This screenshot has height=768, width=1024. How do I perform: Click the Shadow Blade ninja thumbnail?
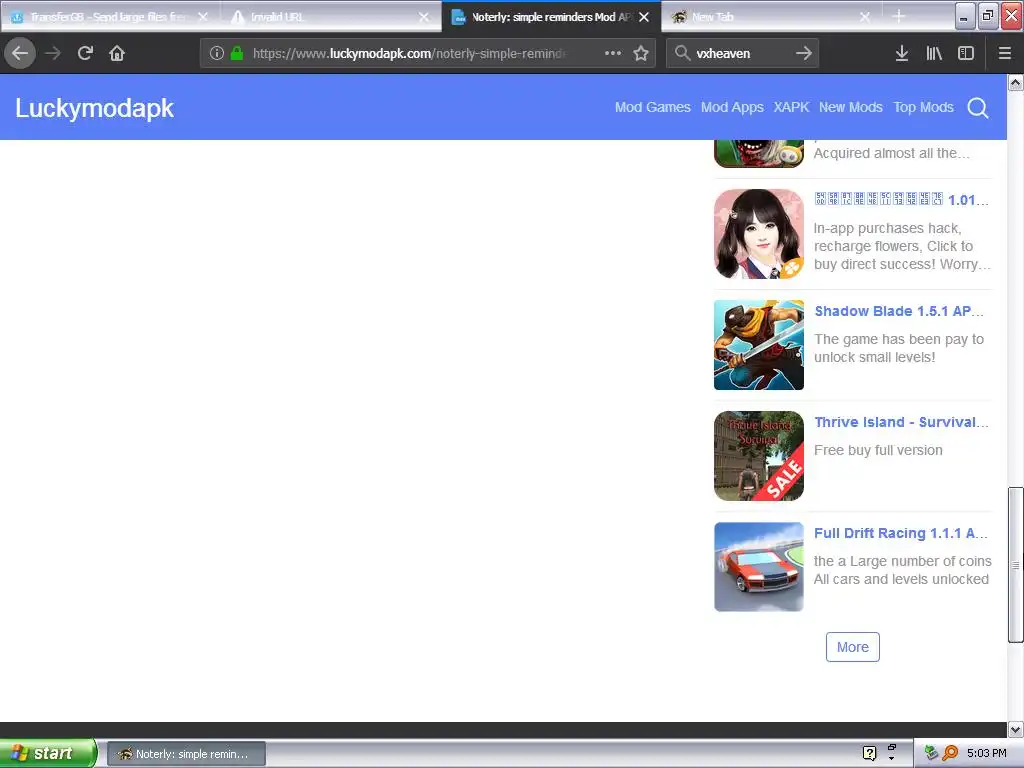[759, 345]
